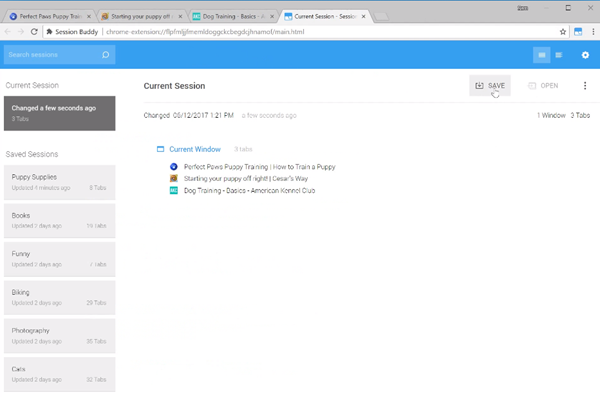Click the search magnifier icon

click(x=106, y=55)
